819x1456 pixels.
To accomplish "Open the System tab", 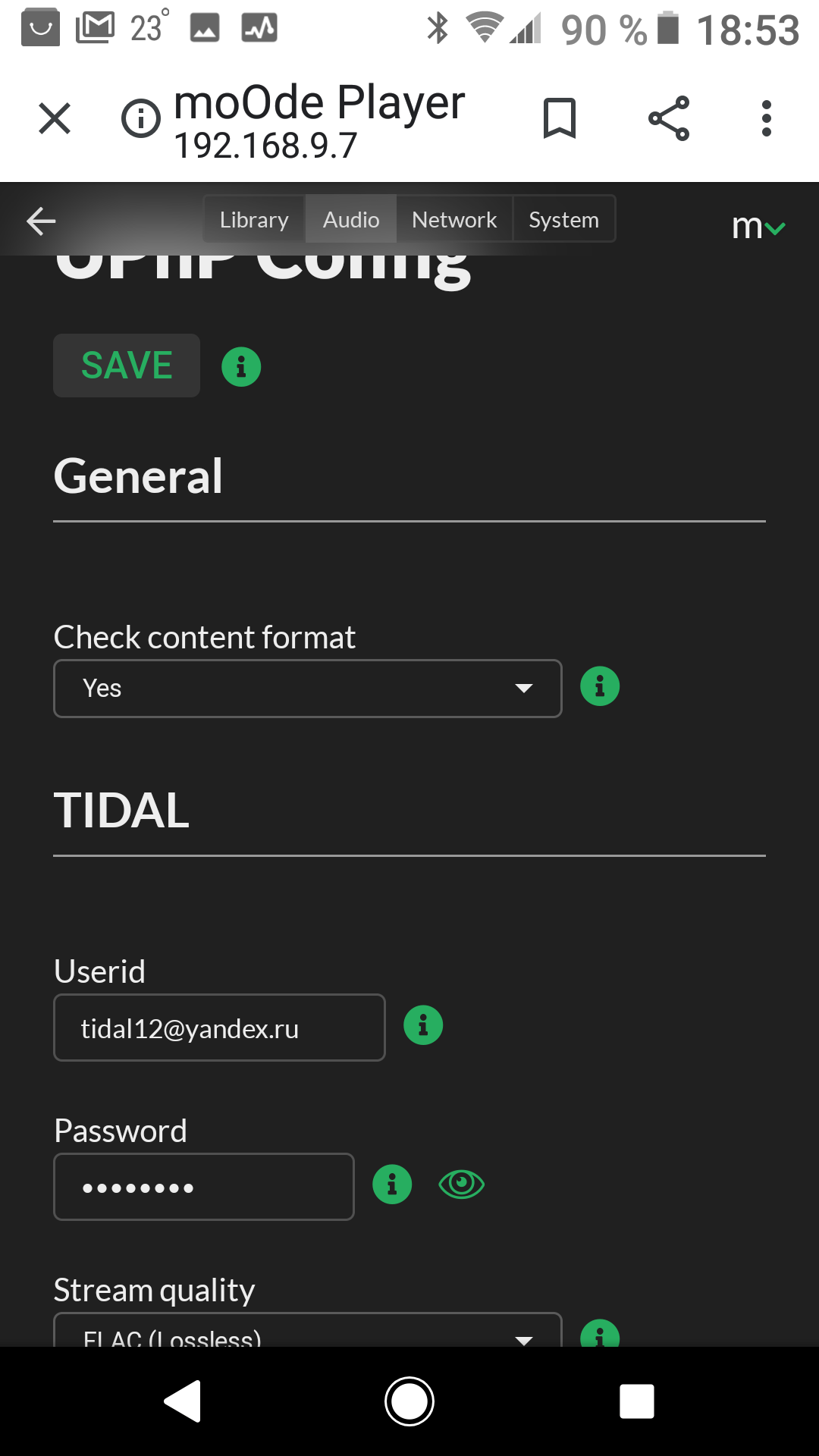I will 563,219.
